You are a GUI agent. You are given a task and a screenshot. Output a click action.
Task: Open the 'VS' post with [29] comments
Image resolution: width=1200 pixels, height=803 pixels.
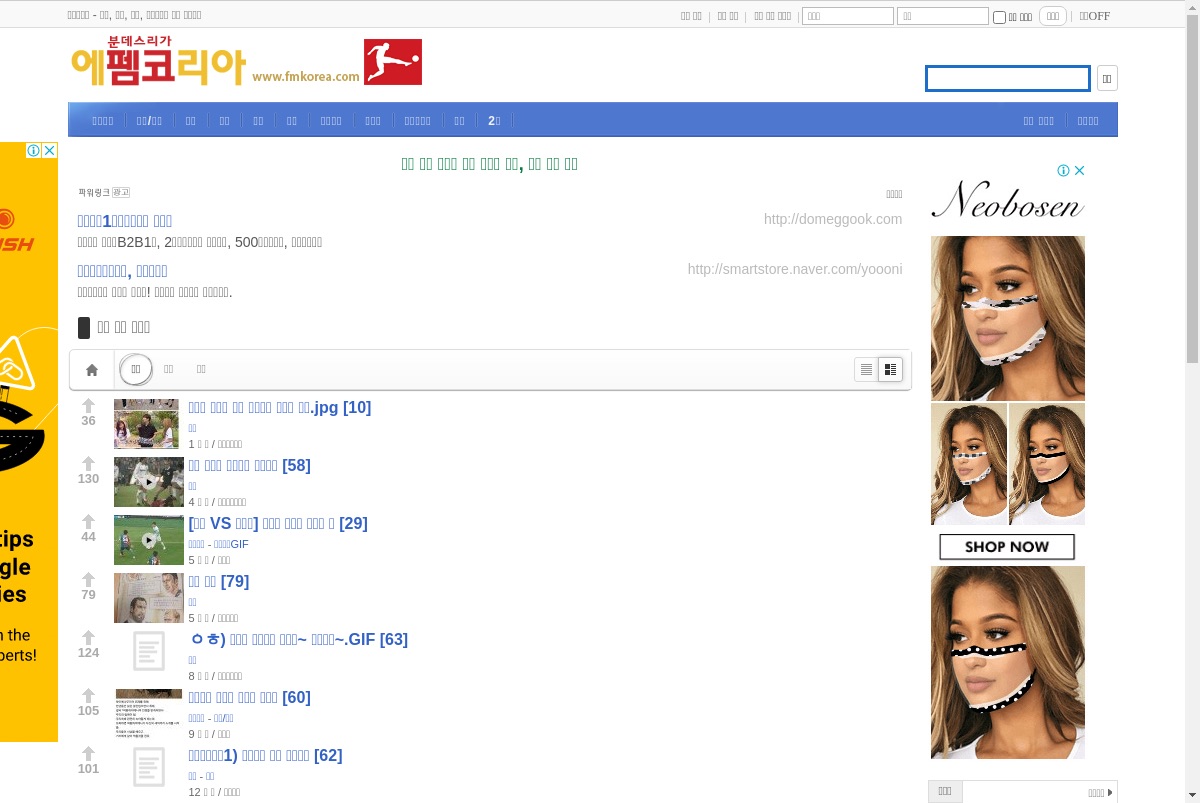[278, 523]
